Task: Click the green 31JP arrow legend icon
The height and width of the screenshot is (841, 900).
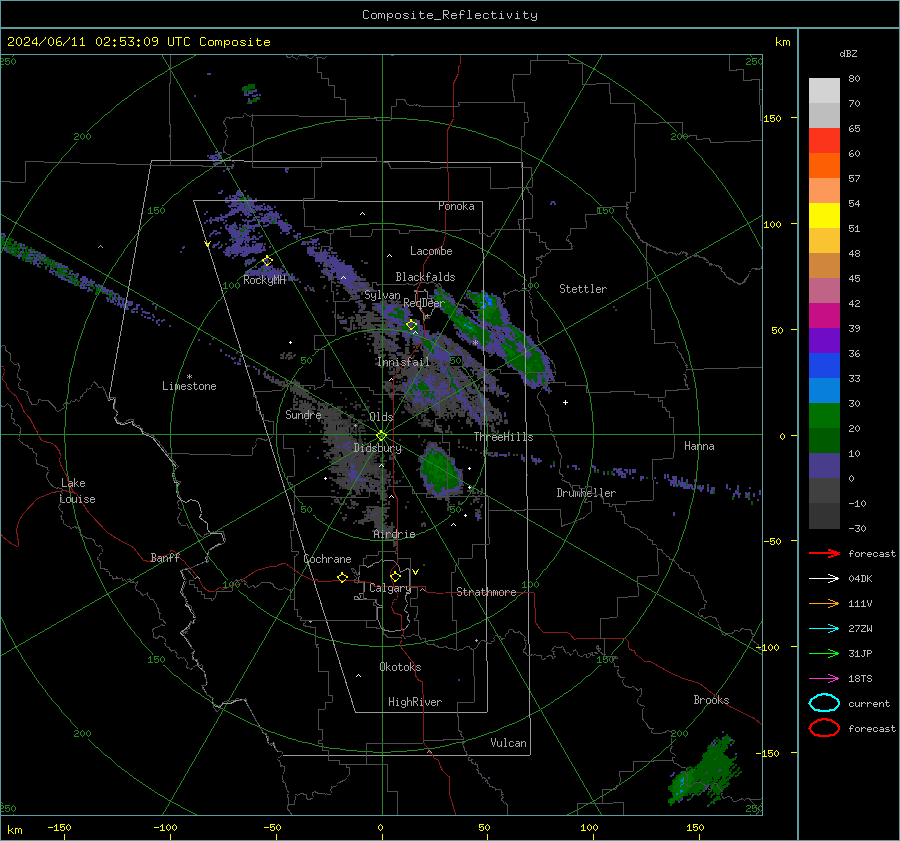Action: tap(824, 653)
